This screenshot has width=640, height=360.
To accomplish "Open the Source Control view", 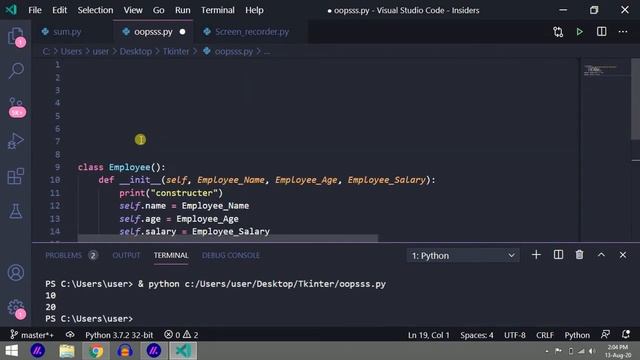I will point(16,107).
